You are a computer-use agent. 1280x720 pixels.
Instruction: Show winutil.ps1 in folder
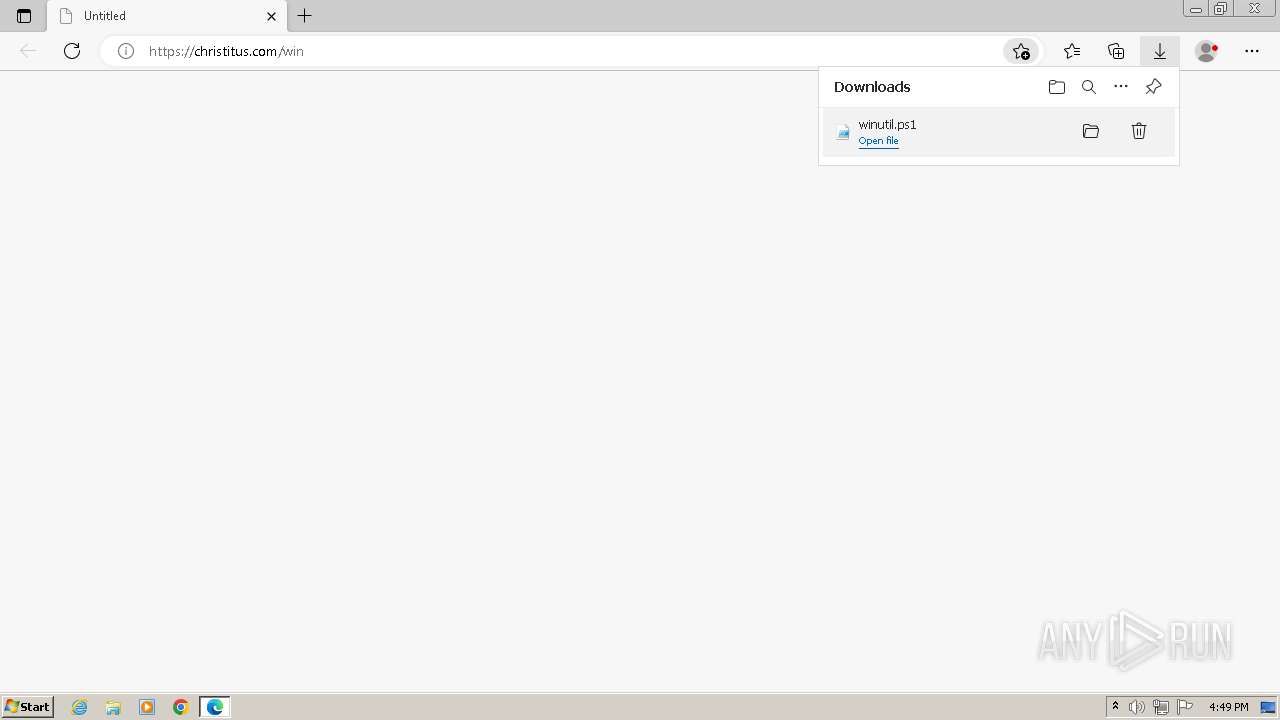click(x=1091, y=131)
